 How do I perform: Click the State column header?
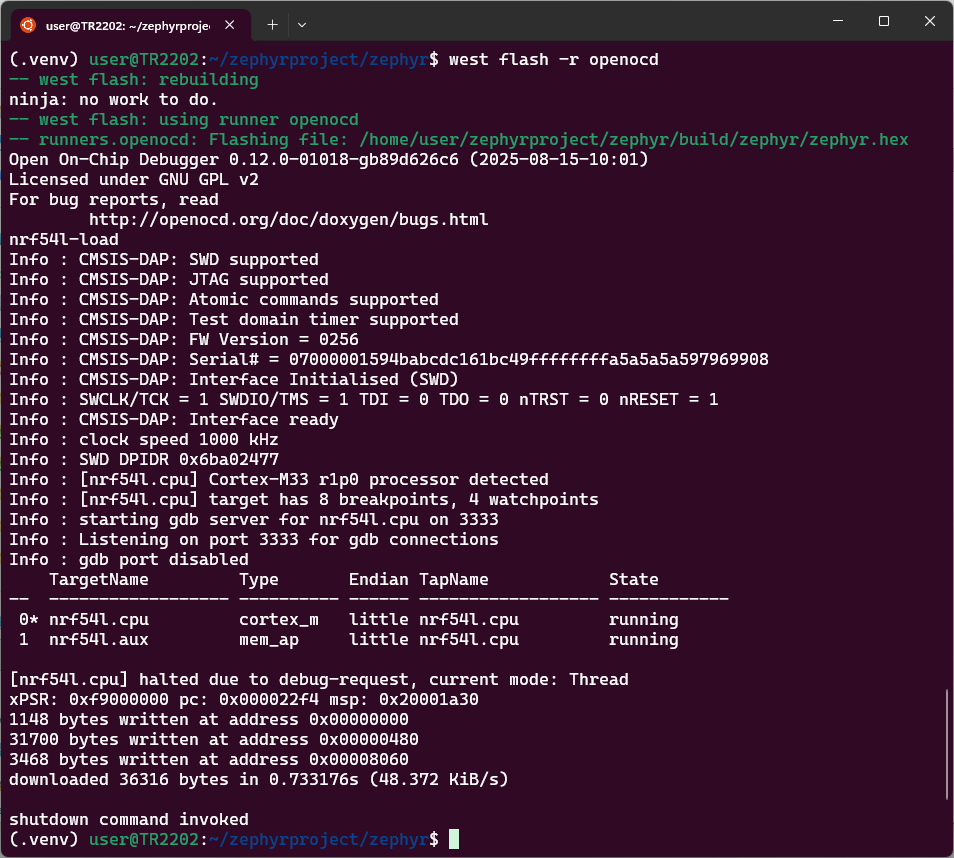633,580
